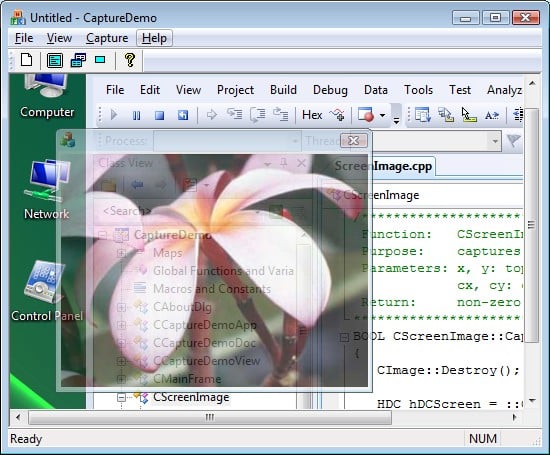Click the left arrow of horizontal scrollbar
Viewport: 550px width, 455px height.
[x=18, y=417]
